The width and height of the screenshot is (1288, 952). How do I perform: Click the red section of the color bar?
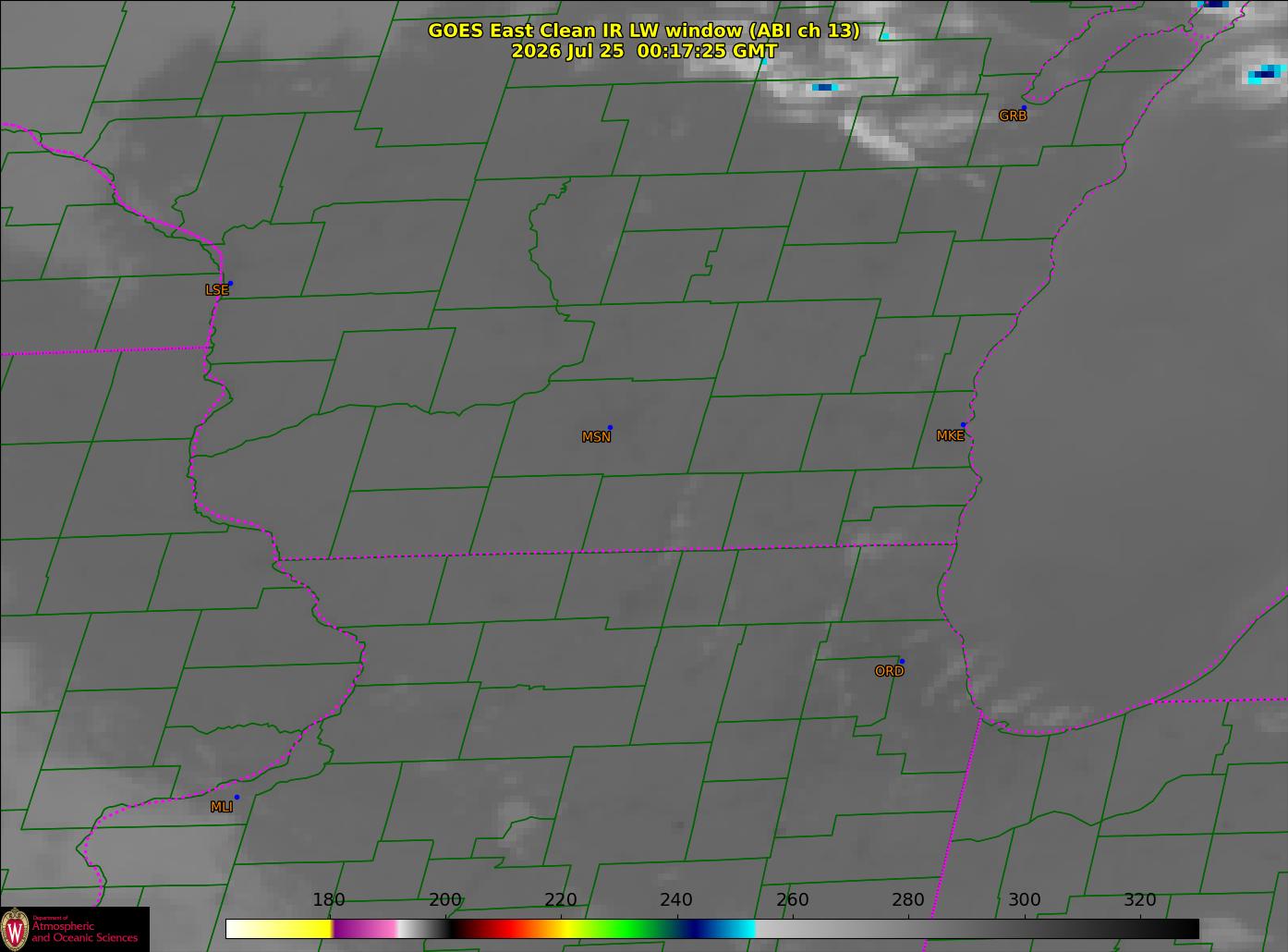pyautogui.click(x=499, y=928)
